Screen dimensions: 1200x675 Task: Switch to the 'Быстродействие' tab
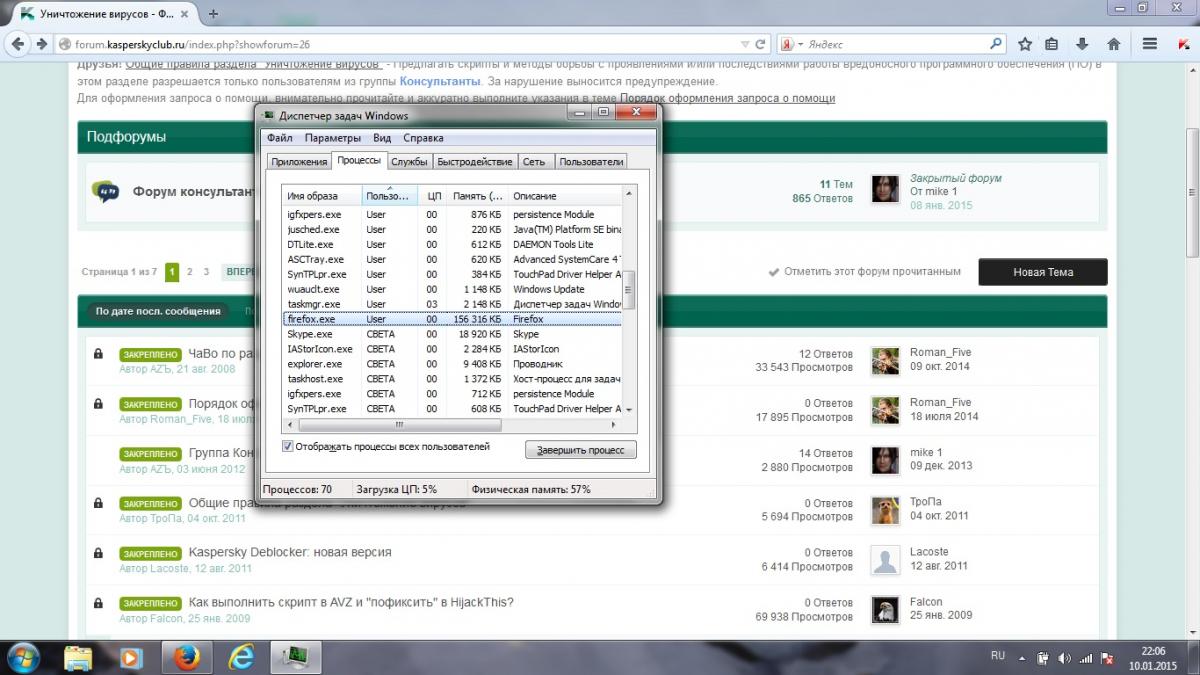coord(475,162)
